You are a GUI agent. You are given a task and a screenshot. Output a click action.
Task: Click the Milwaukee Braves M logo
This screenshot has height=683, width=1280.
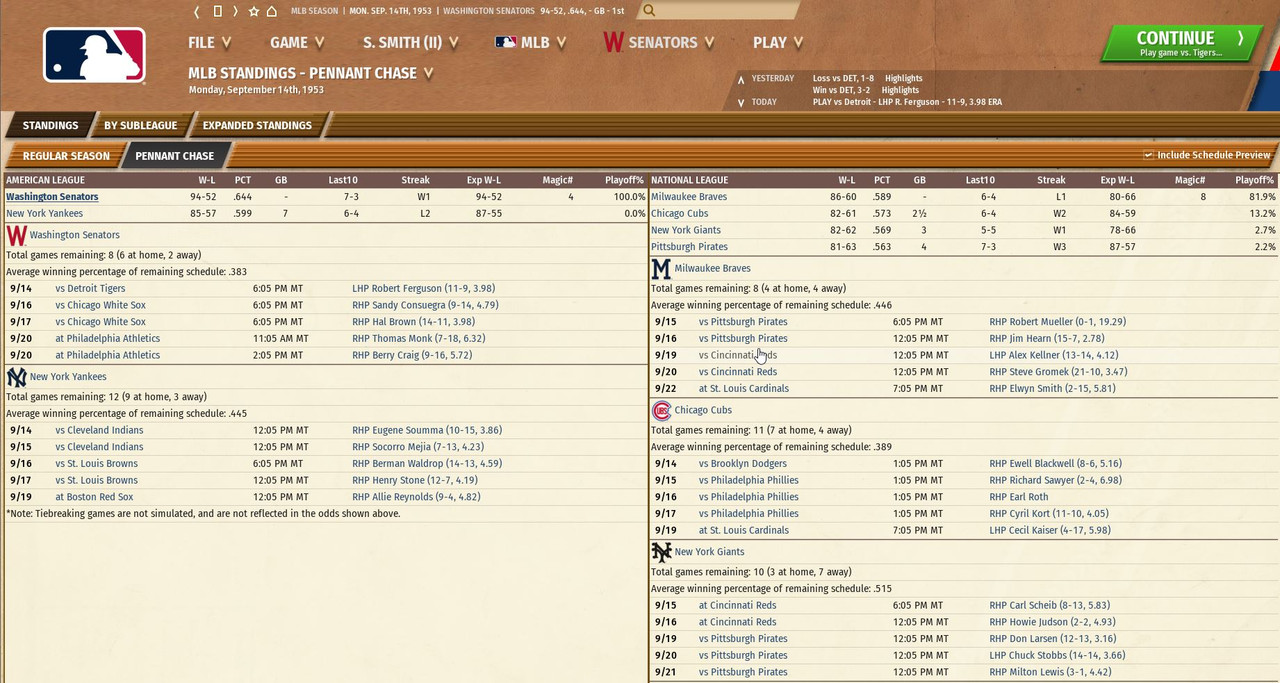(661, 269)
